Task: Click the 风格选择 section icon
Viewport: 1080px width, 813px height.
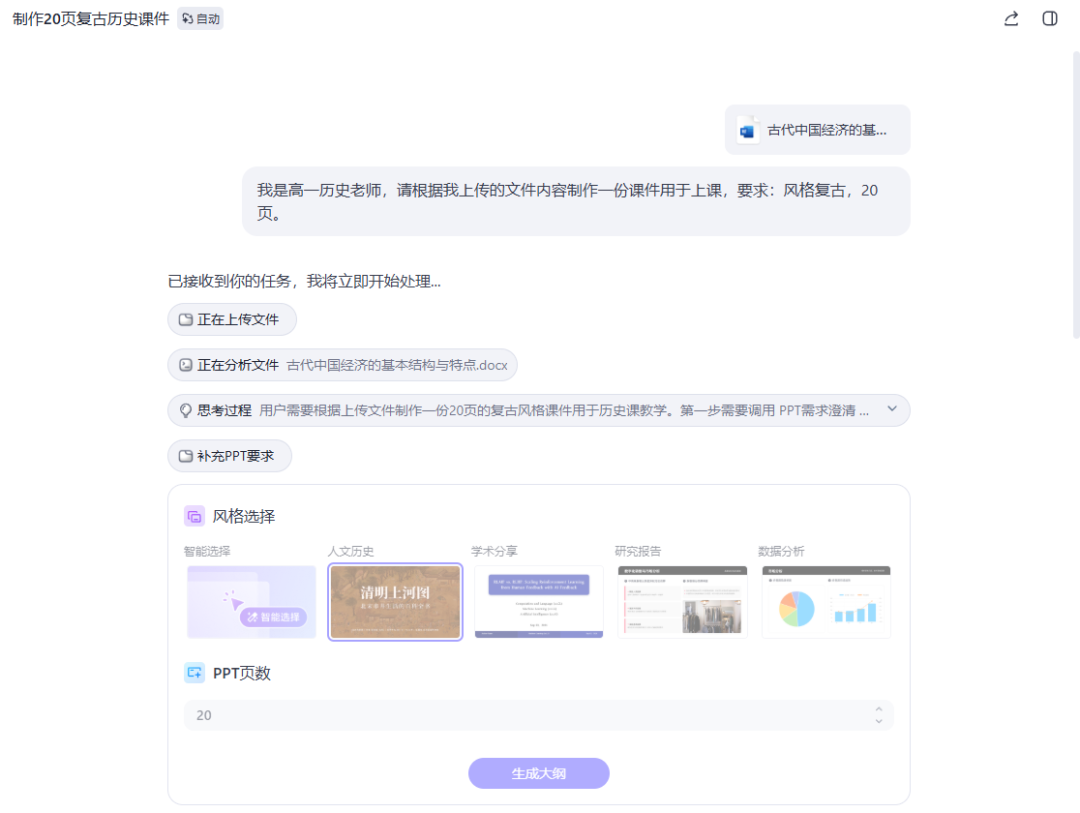Action: point(194,516)
